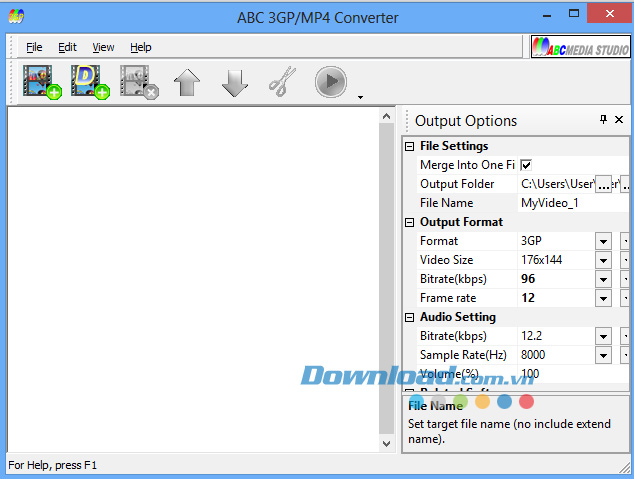Viewport: 634px width, 479px height.
Task: Click the 3GP app icon in title bar
Action: click(16, 16)
